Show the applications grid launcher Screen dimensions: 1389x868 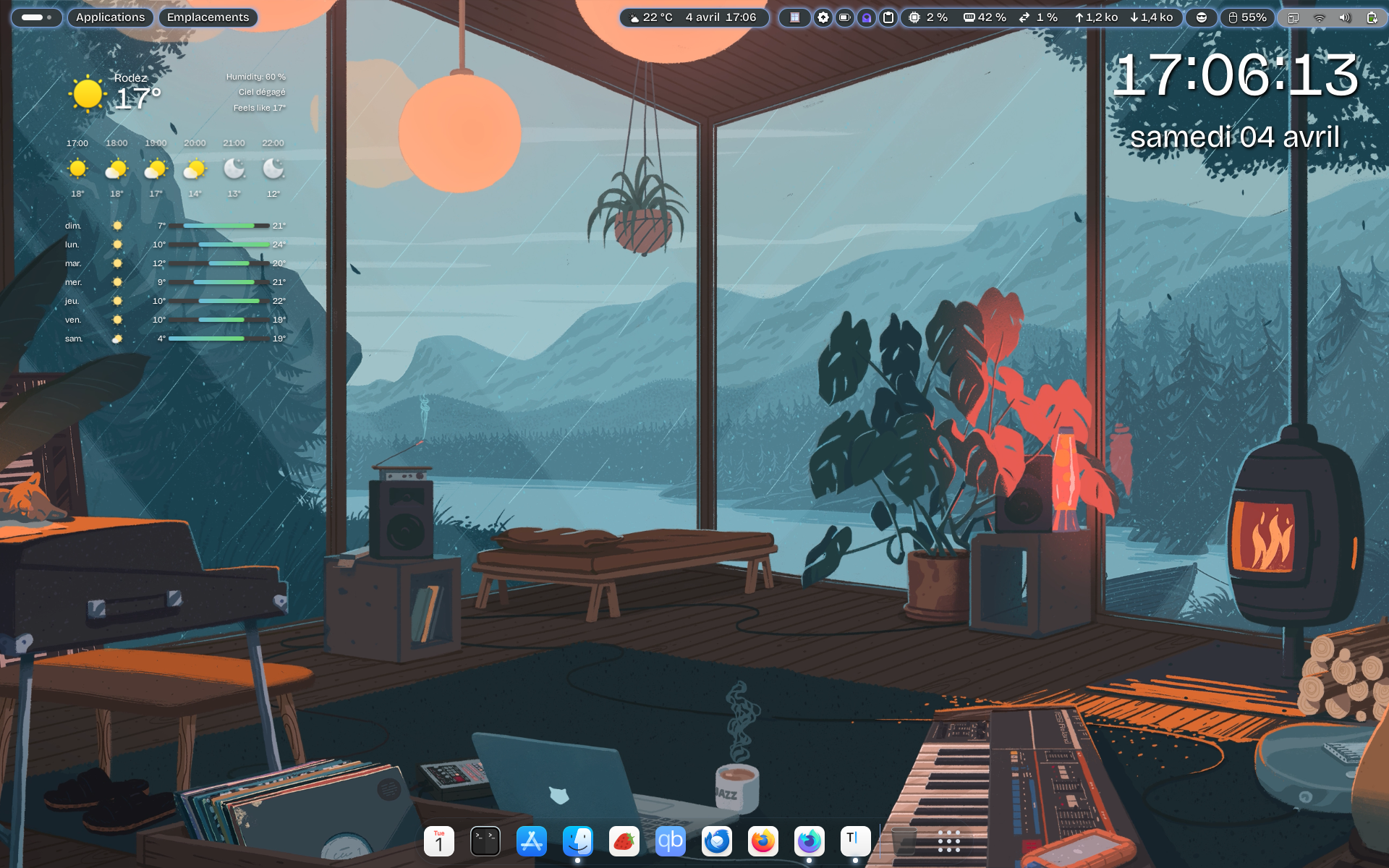[x=948, y=841]
